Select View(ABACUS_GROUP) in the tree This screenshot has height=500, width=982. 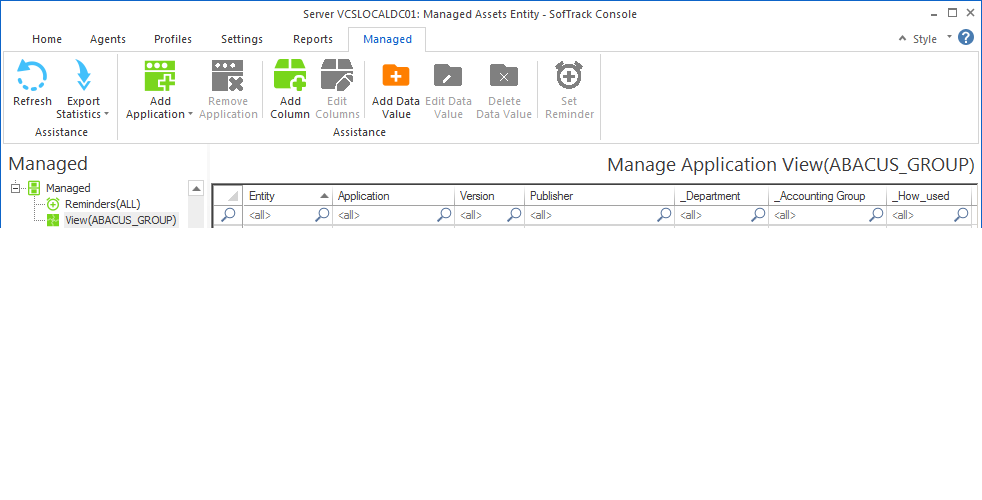(120, 220)
